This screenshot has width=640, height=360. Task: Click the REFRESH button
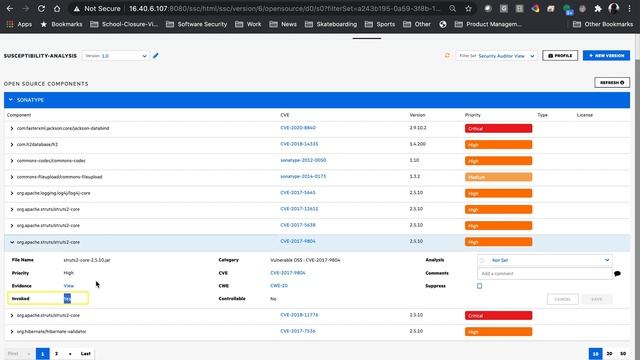point(612,82)
